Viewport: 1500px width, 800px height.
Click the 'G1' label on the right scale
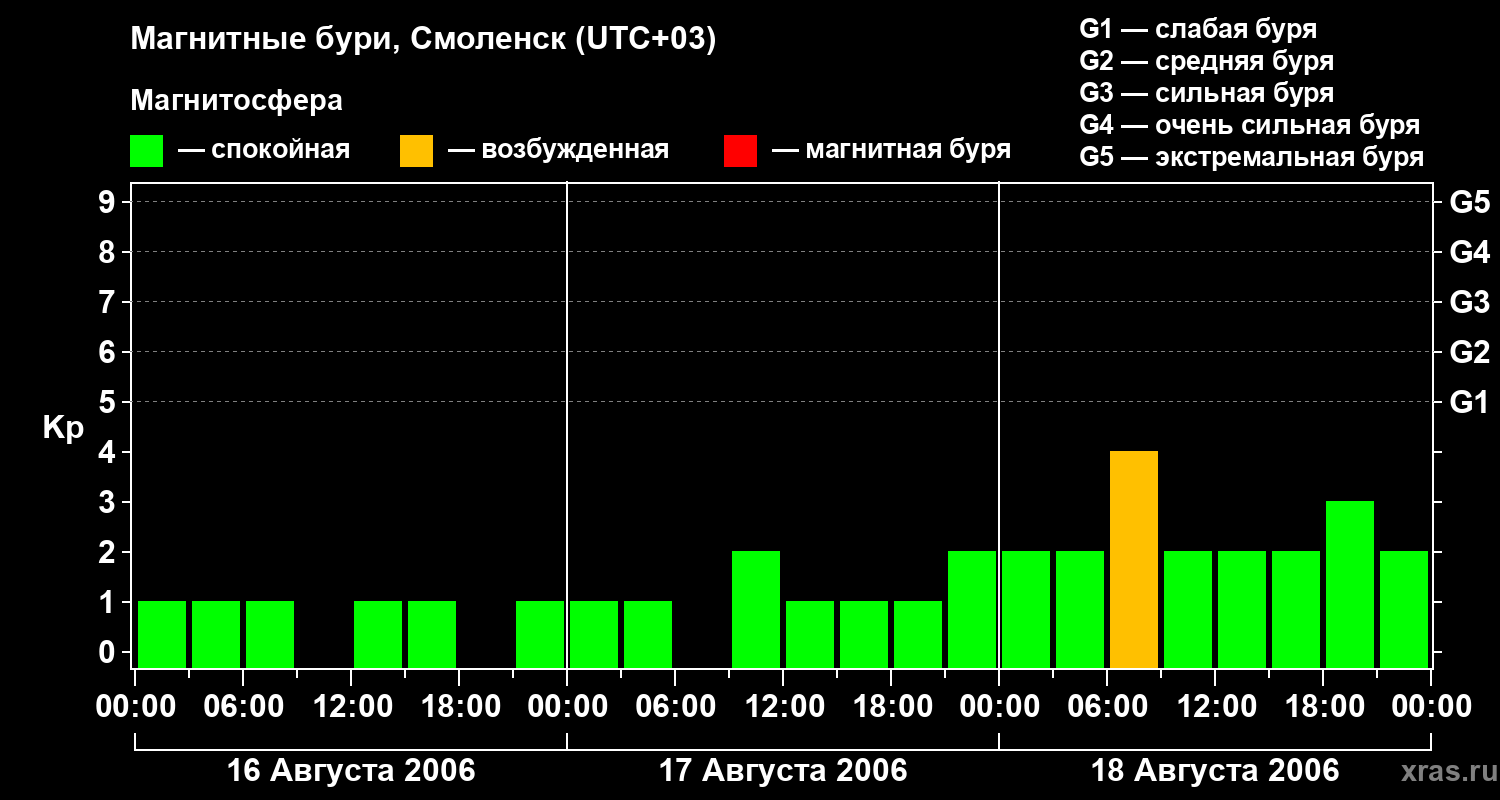1470,402
